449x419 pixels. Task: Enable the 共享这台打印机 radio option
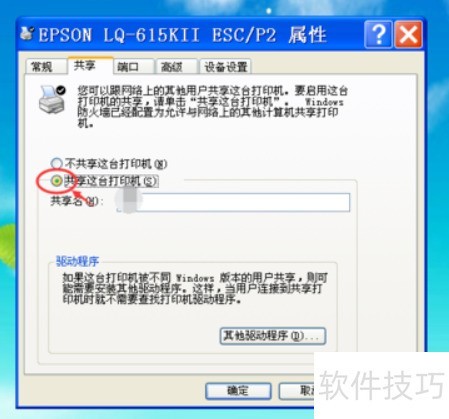(57, 181)
